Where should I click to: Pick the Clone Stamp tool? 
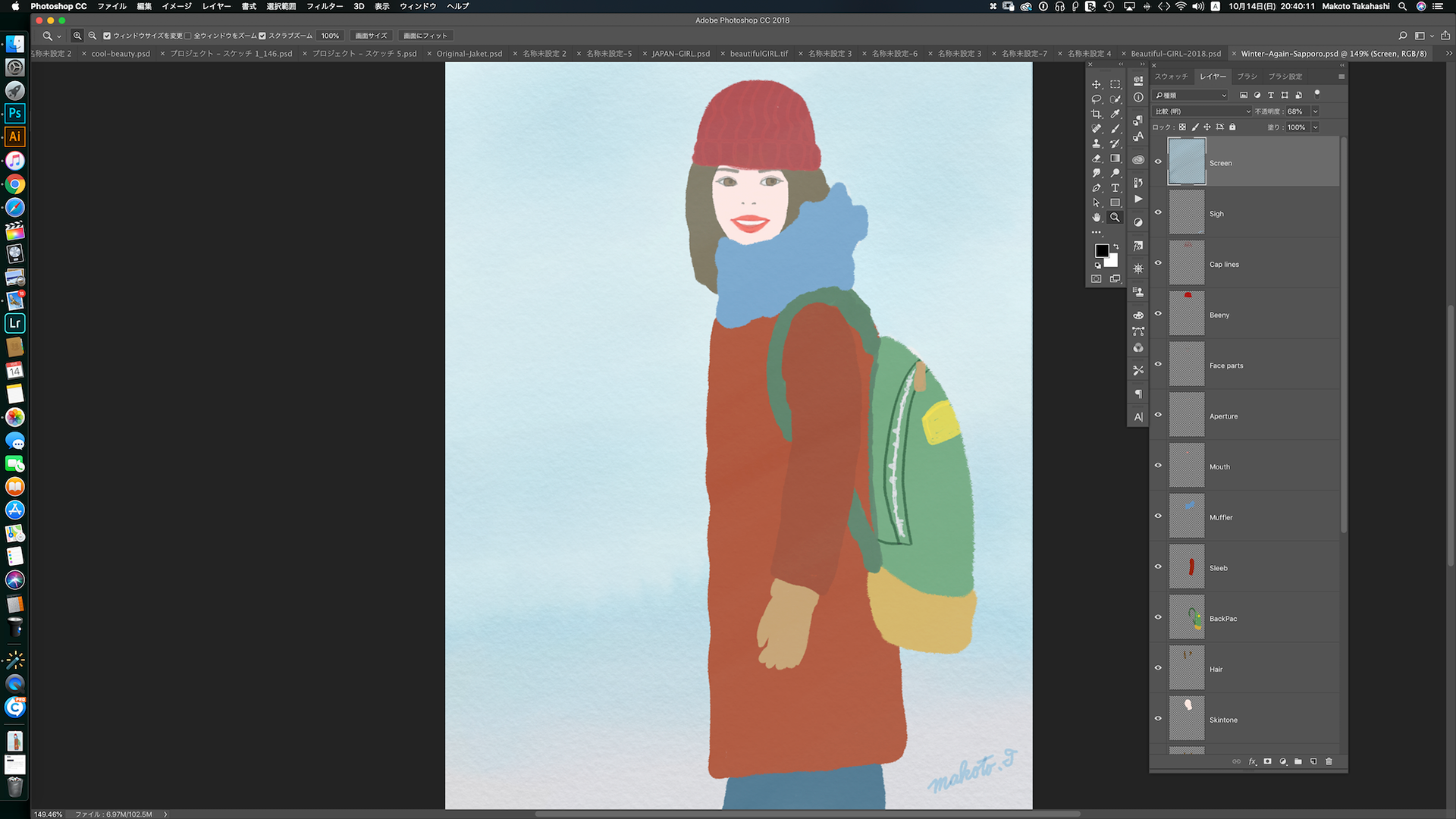(1096, 143)
